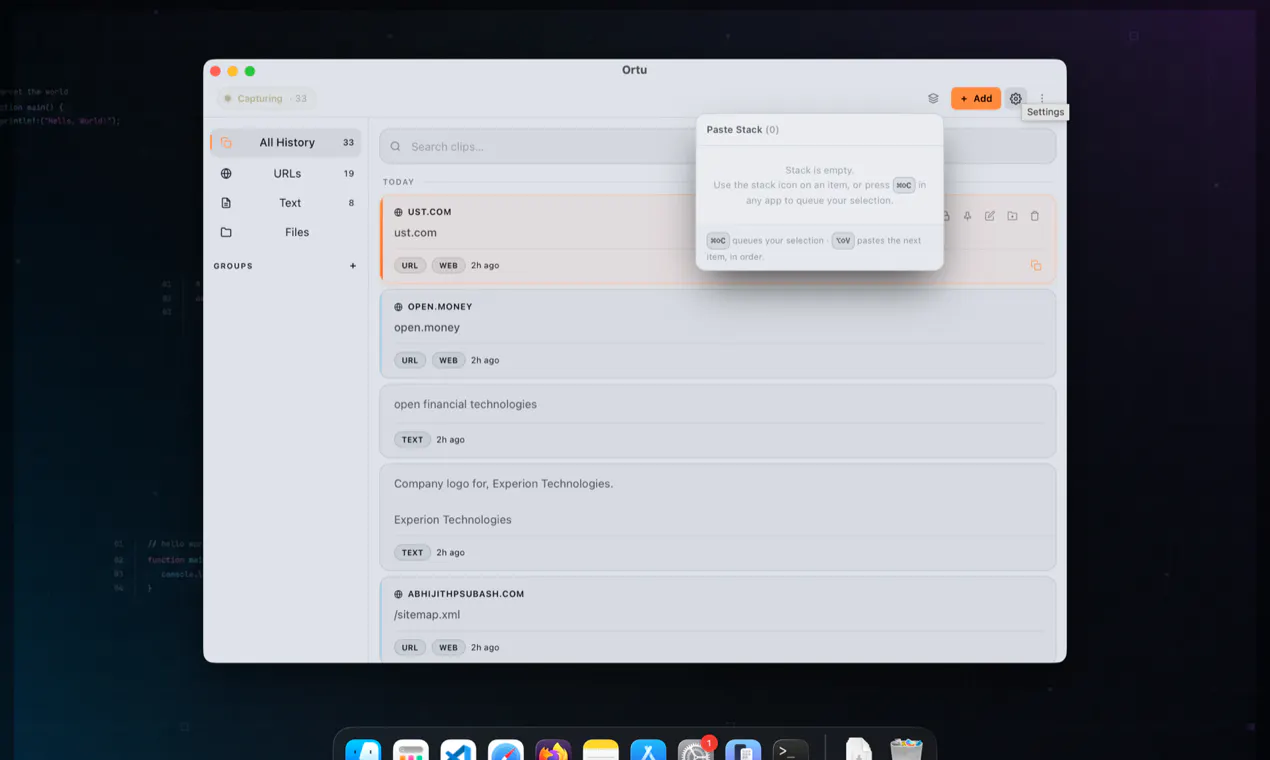Open Finder from the dock

(363, 750)
